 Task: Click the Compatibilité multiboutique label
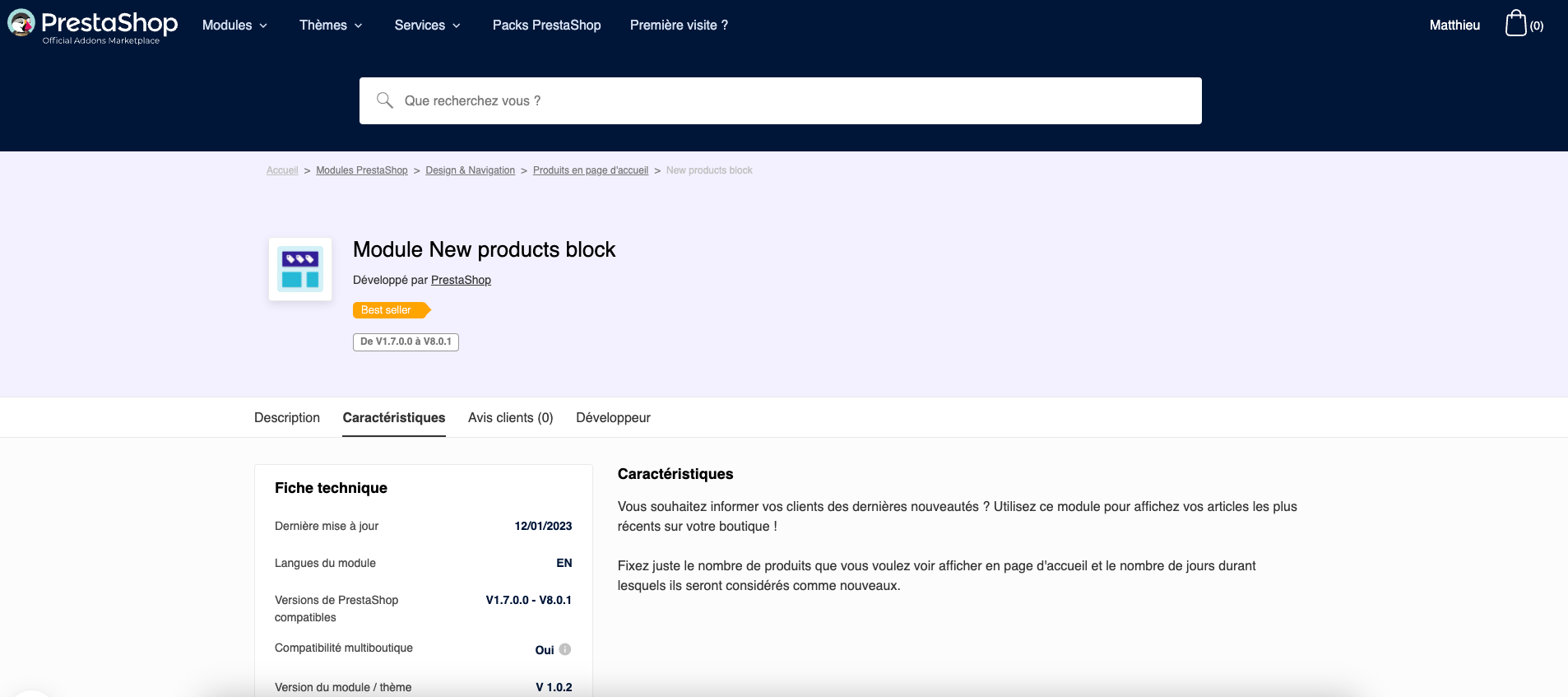point(344,648)
